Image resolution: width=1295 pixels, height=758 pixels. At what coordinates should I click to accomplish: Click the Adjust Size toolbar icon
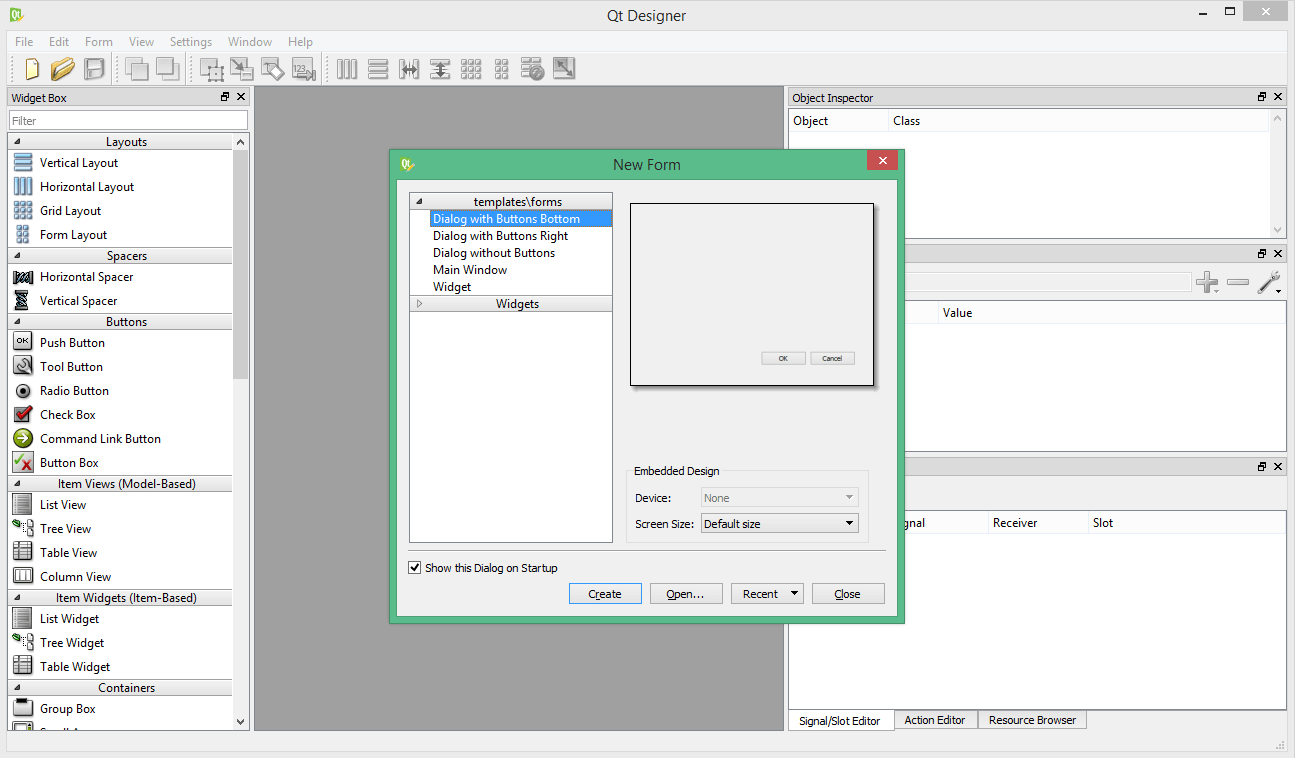[x=563, y=69]
